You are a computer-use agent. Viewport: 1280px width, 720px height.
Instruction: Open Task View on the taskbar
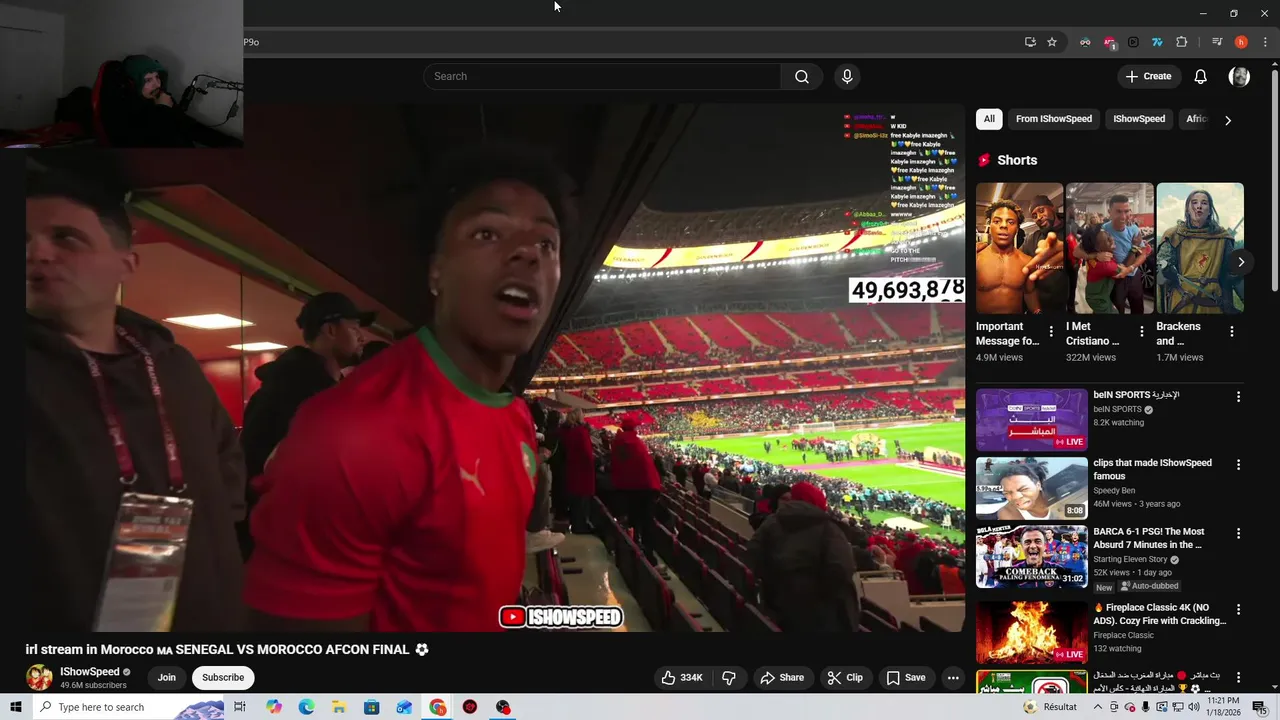[x=240, y=707]
